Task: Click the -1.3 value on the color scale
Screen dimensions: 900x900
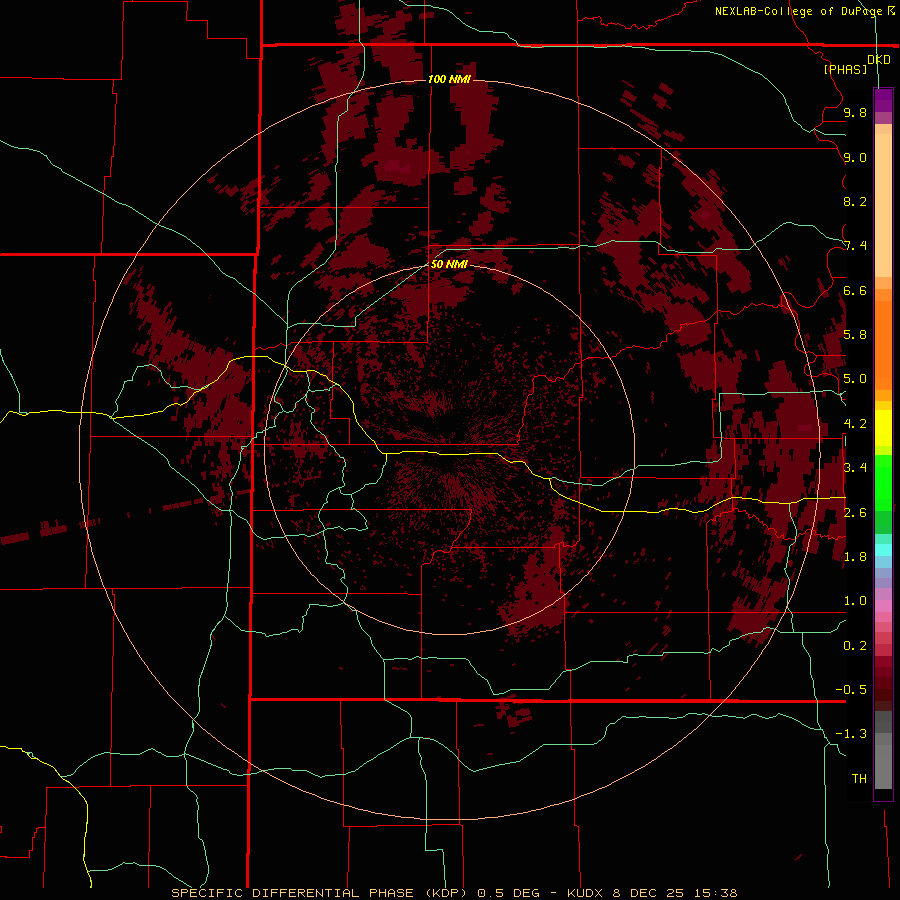Action: (x=851, y=734)
